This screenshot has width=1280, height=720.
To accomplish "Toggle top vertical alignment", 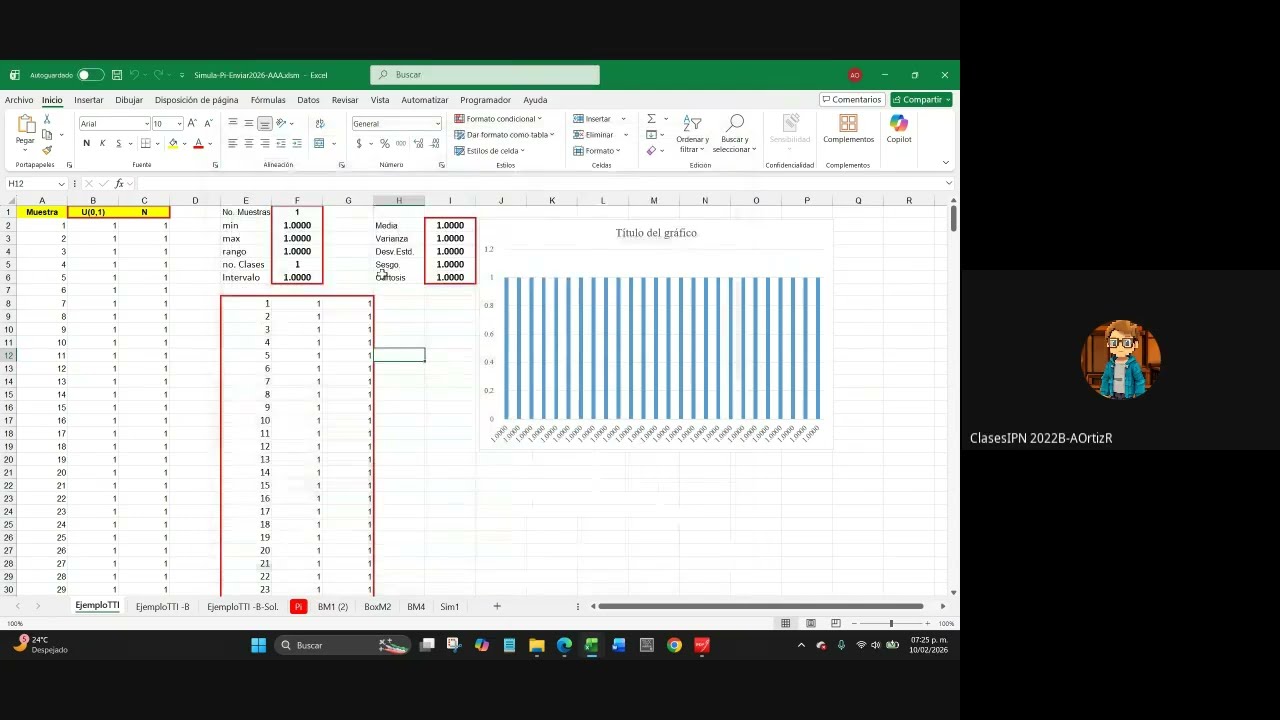I will (232, 123).
